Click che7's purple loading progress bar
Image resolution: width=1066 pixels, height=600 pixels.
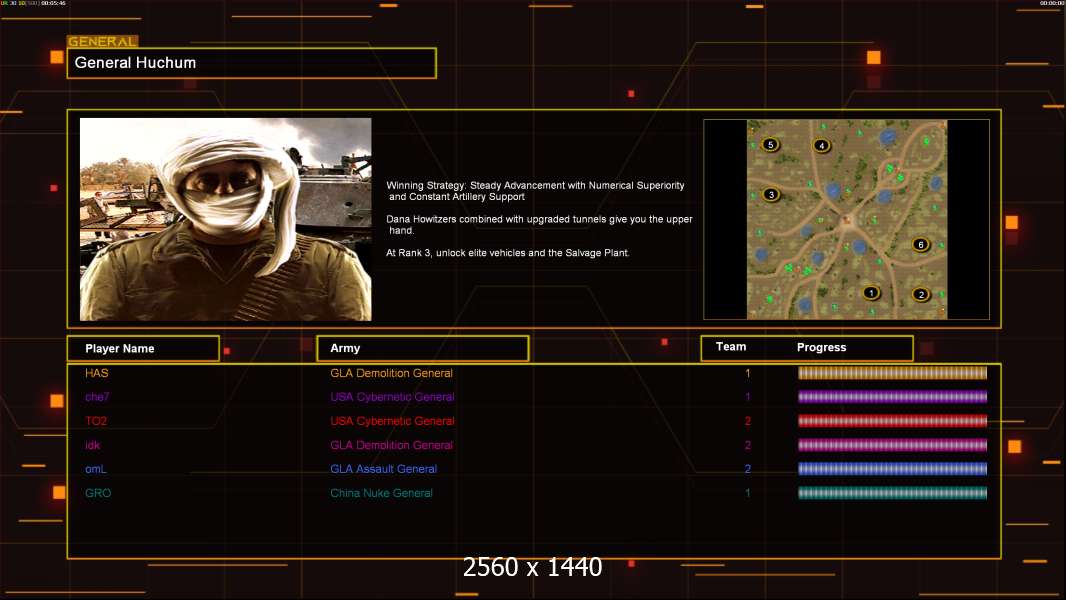pos(893,397)
